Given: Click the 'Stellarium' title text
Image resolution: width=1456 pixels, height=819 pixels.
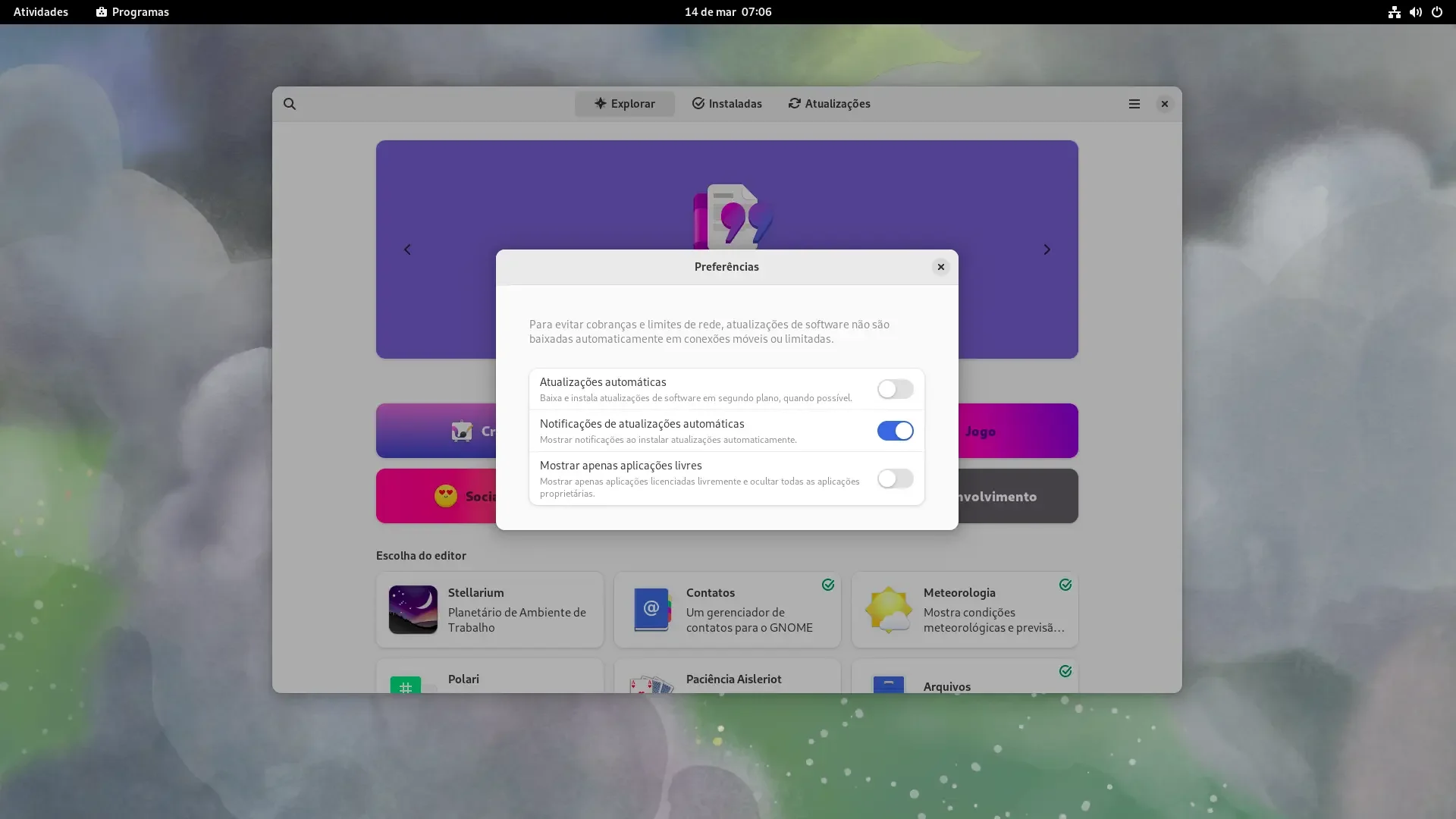Looking at the screenshot, I should (x=475, y=593).
